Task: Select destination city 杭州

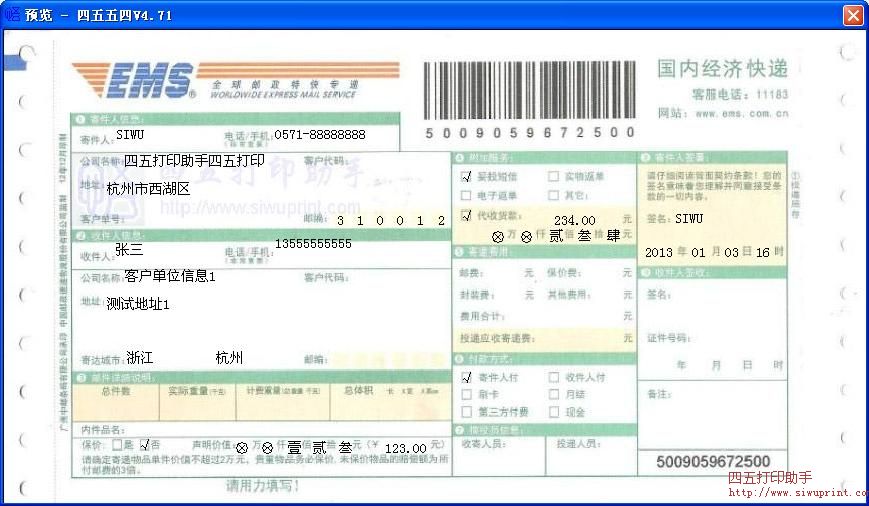Action: click(x=229, y=358)
